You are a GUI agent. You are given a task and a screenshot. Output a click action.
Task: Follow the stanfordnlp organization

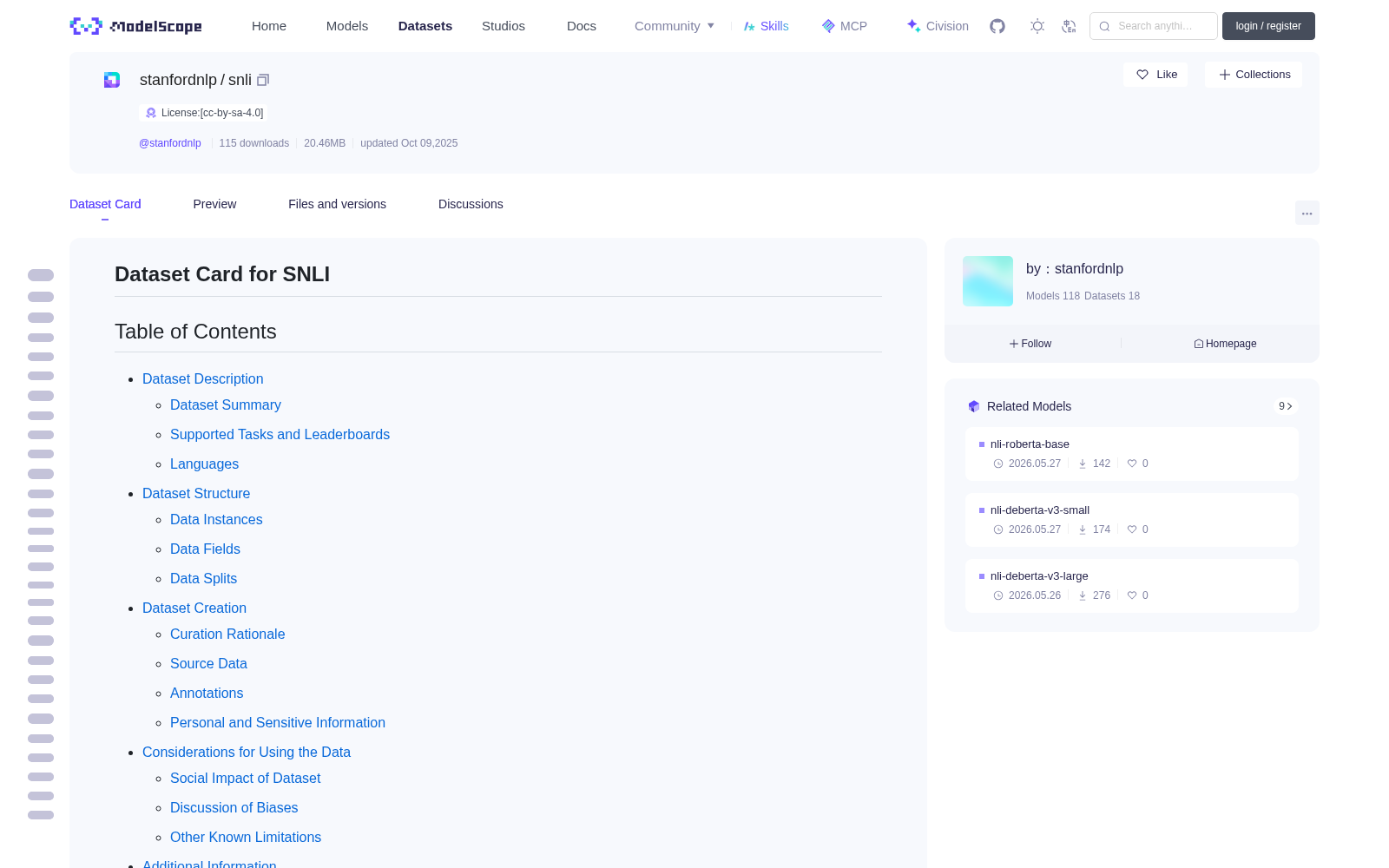click(x=1030, y=344)
